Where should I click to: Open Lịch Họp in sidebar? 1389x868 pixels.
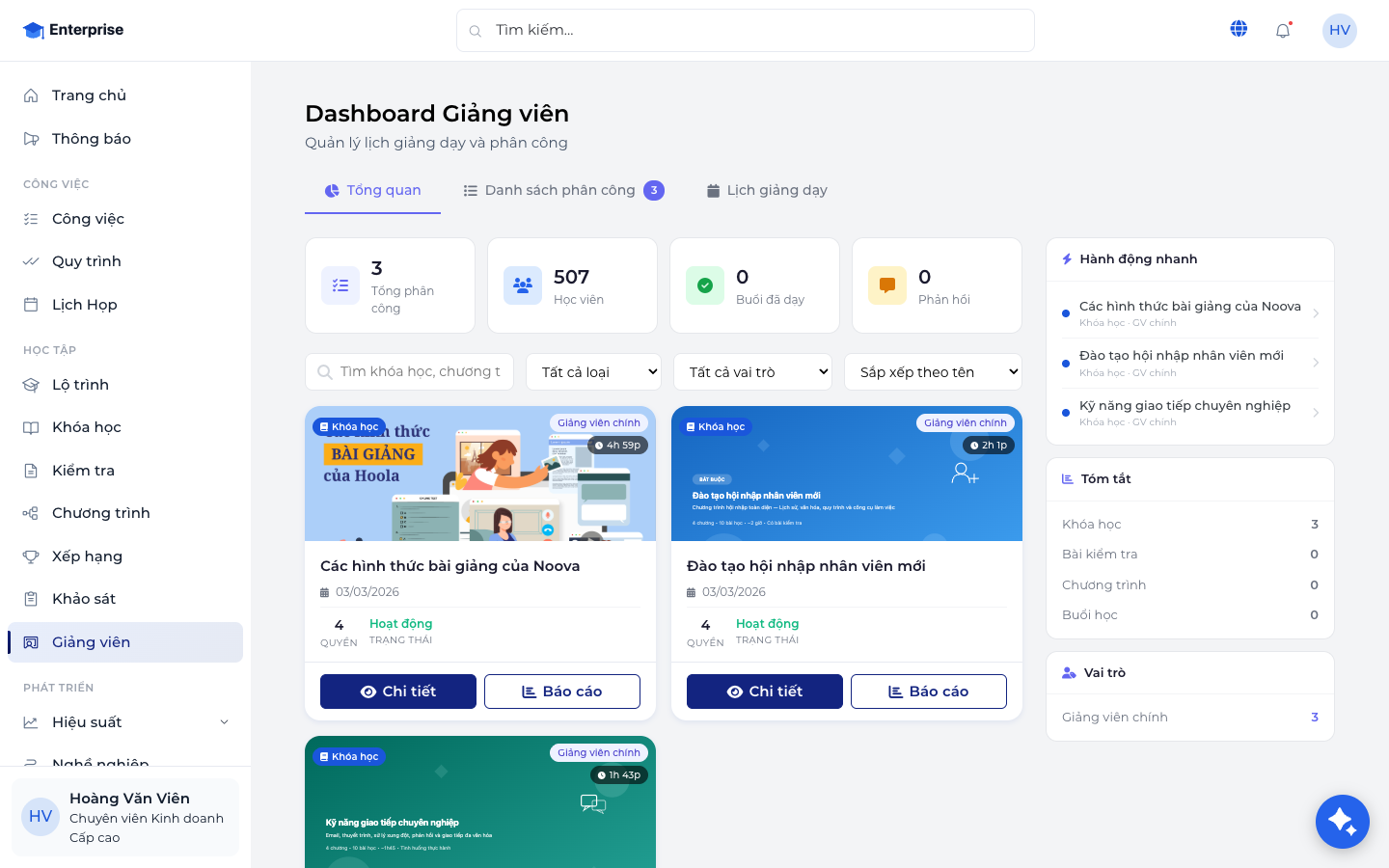click(x=125, y=305)
